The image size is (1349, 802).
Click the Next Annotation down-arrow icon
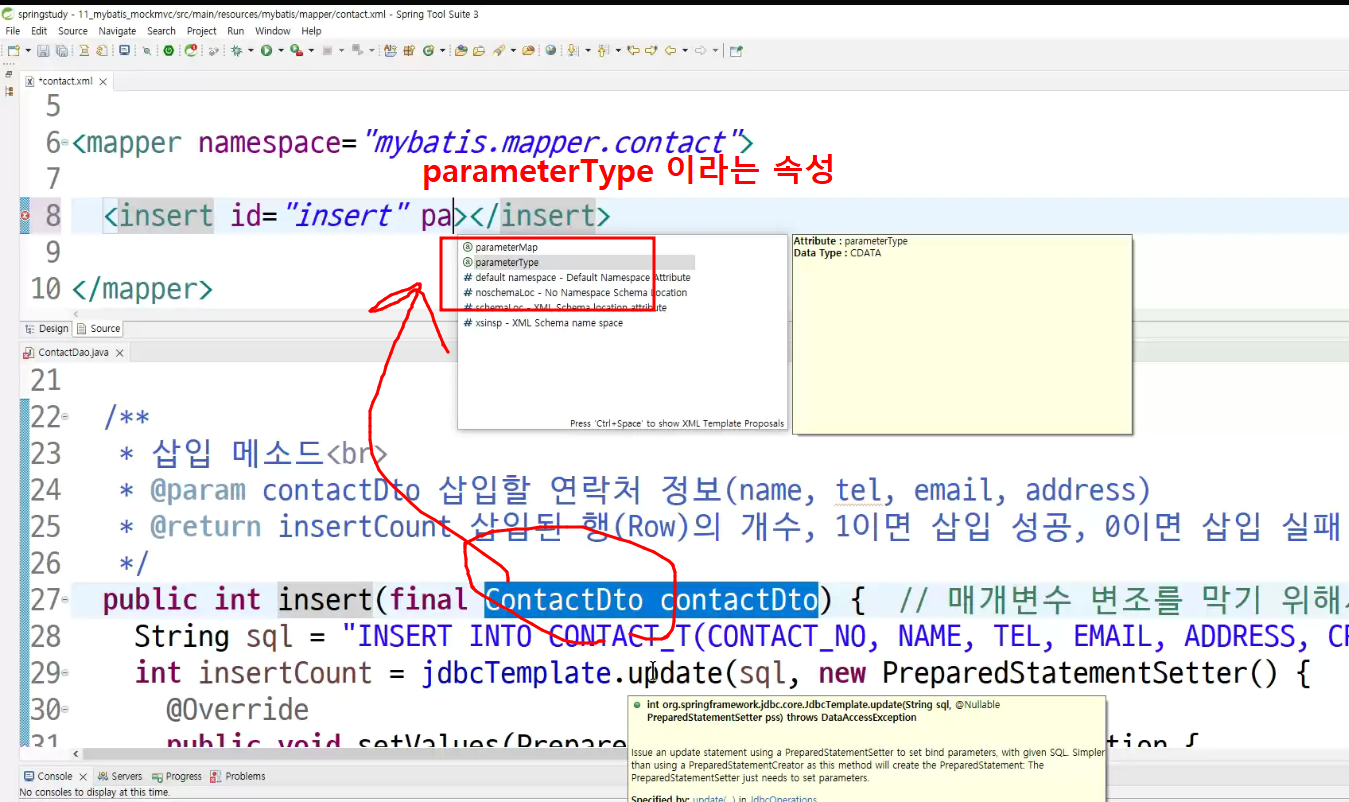572,50
